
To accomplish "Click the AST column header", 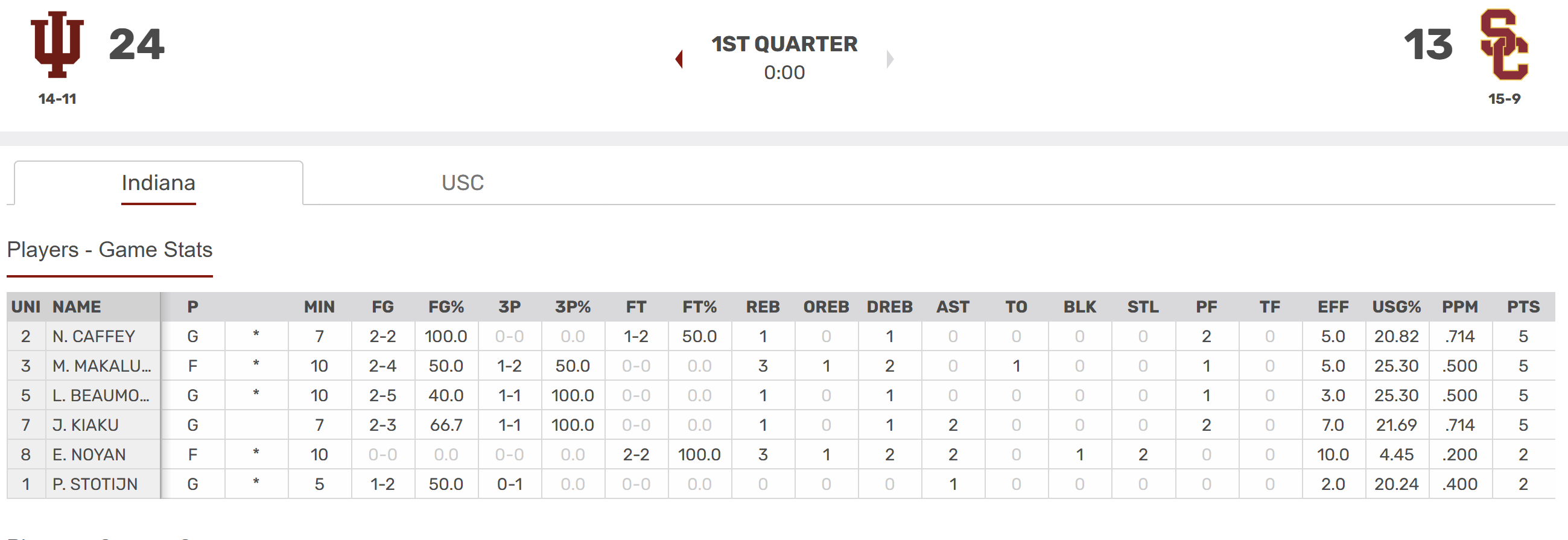I will pos(953,307).
